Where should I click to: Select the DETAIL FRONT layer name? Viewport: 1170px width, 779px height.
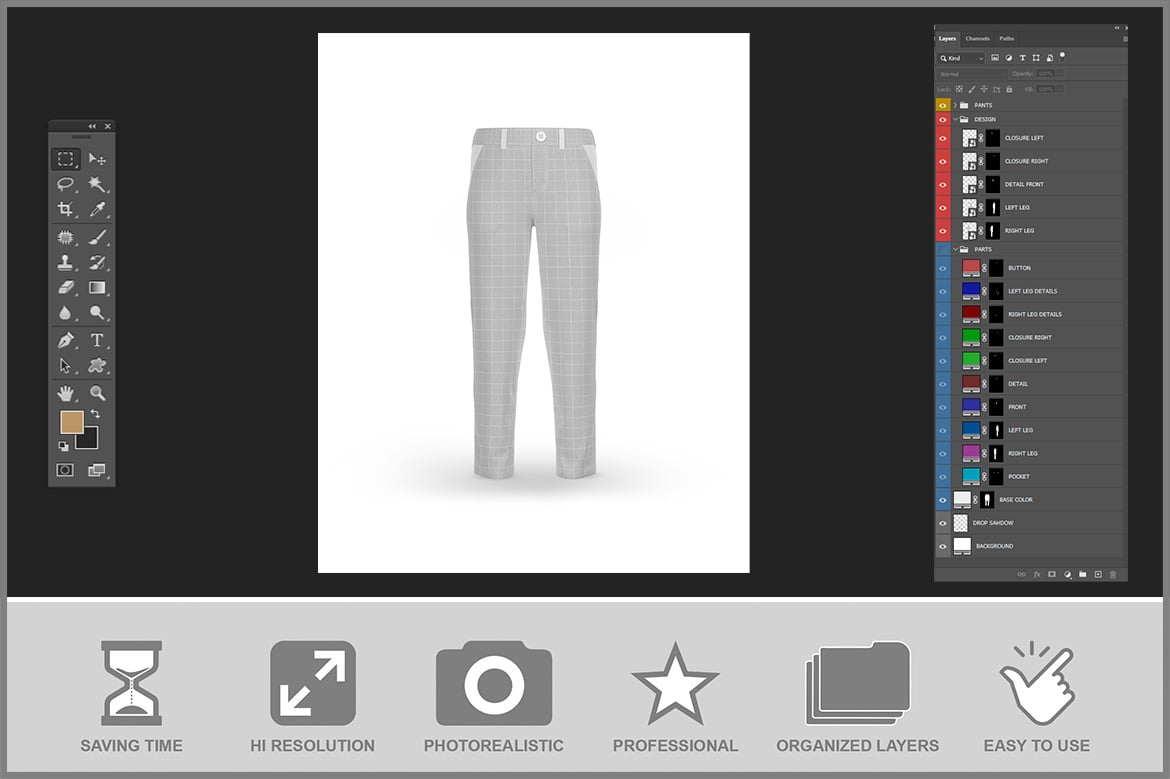coord(1024,184)
